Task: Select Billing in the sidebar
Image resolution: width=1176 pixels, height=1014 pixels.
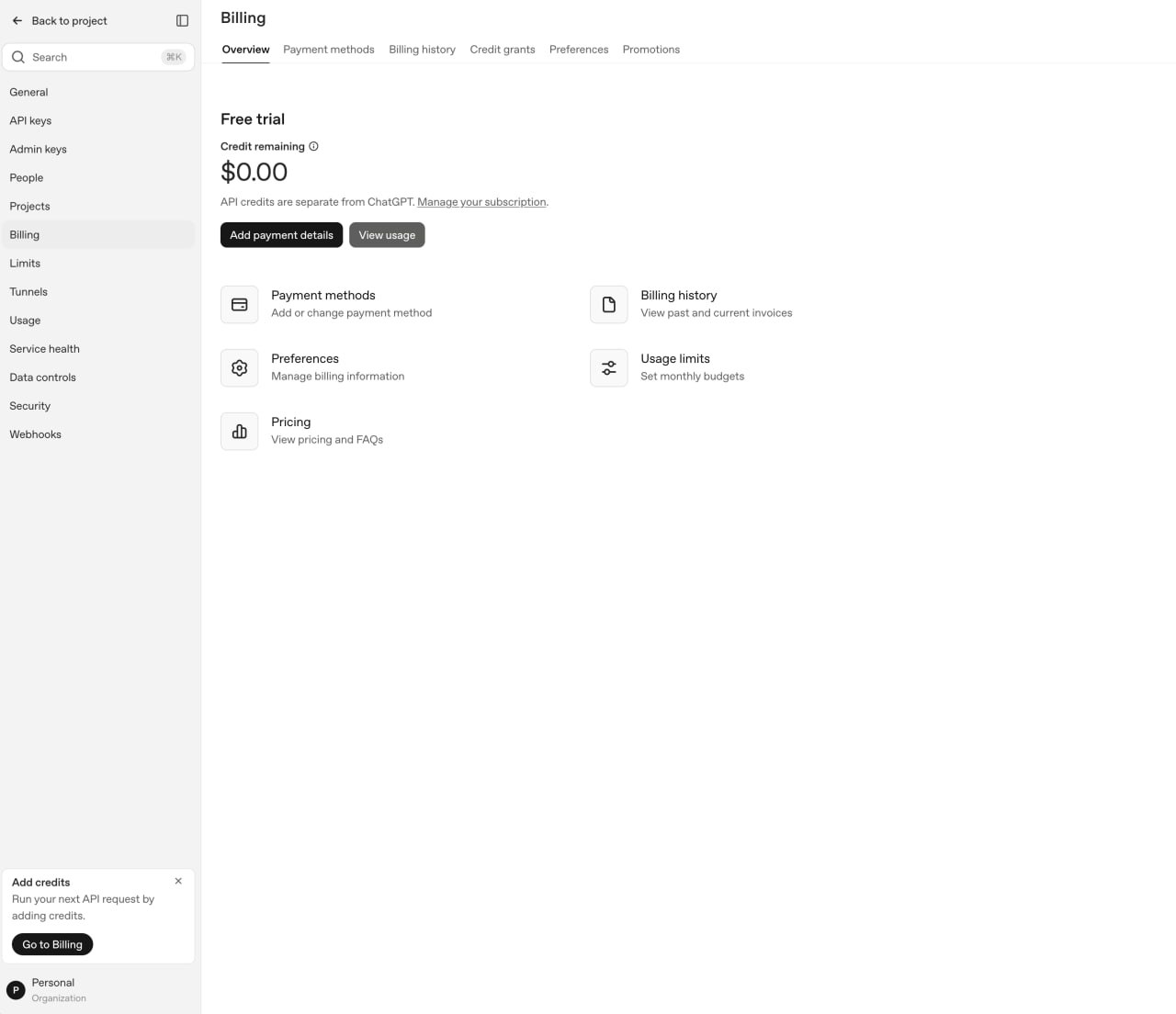Action: tap(98, 234)
